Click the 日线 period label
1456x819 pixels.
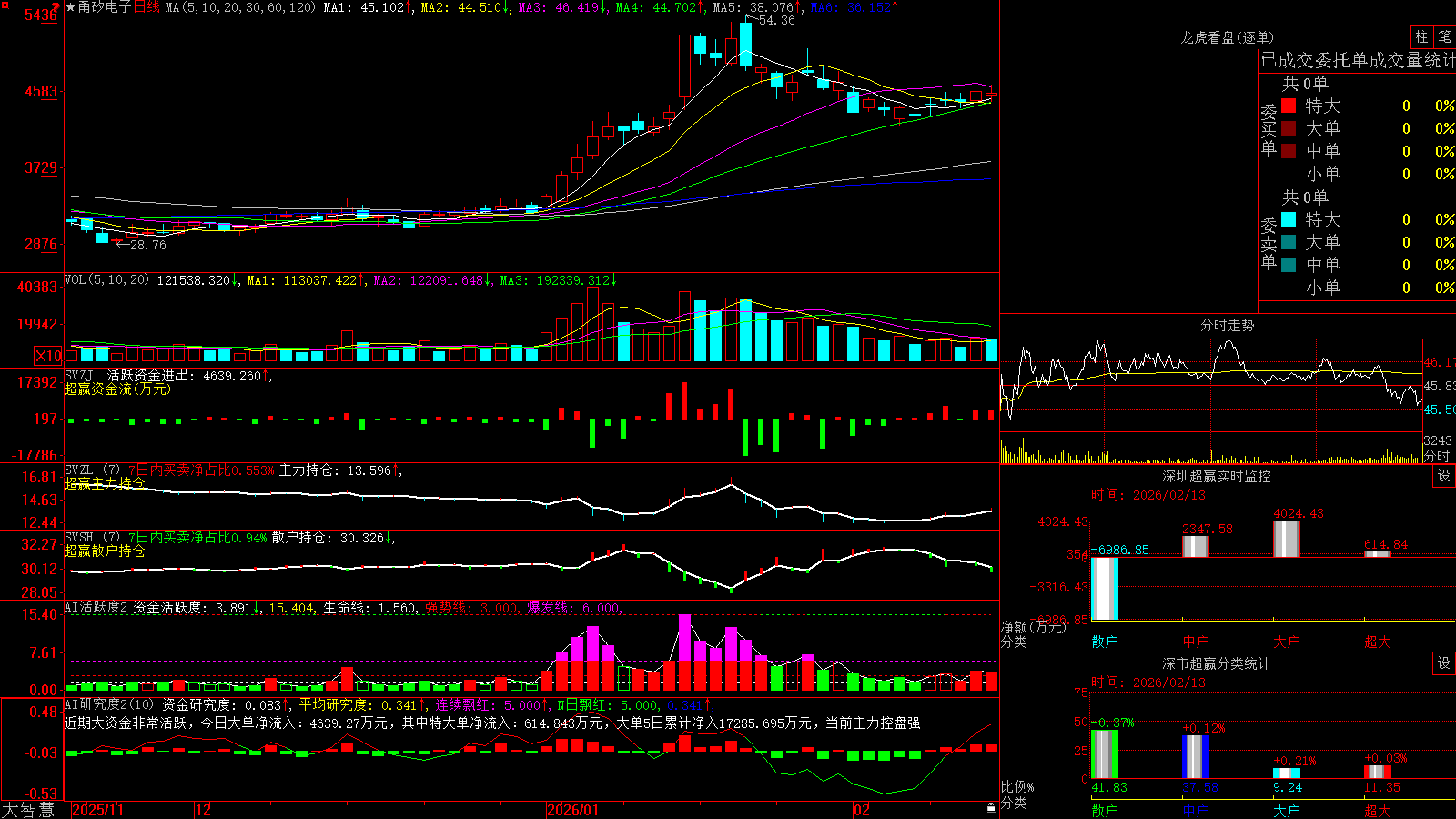click(x=147, y=7)
